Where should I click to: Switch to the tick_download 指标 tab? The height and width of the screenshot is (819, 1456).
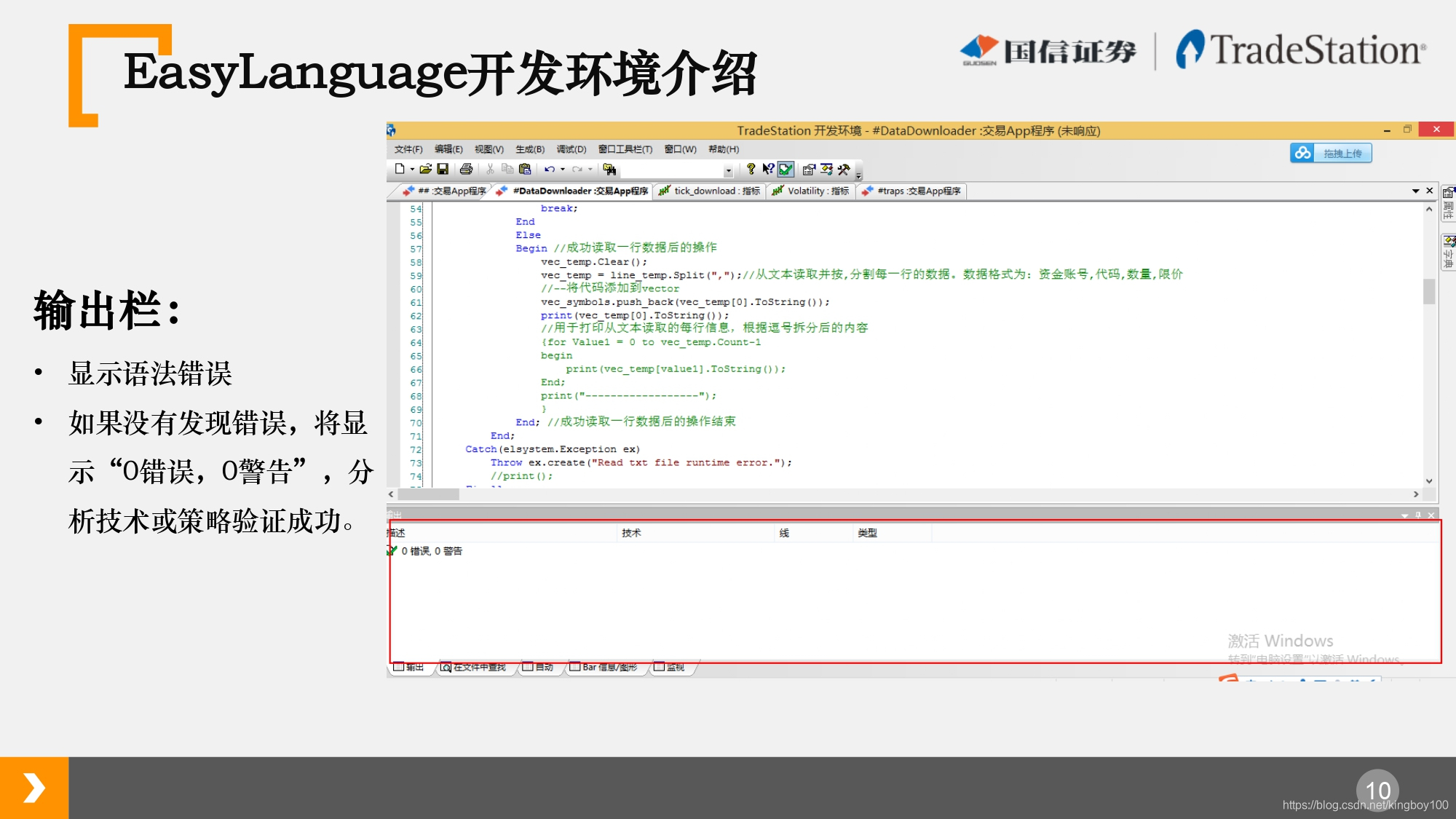[709, 191]
